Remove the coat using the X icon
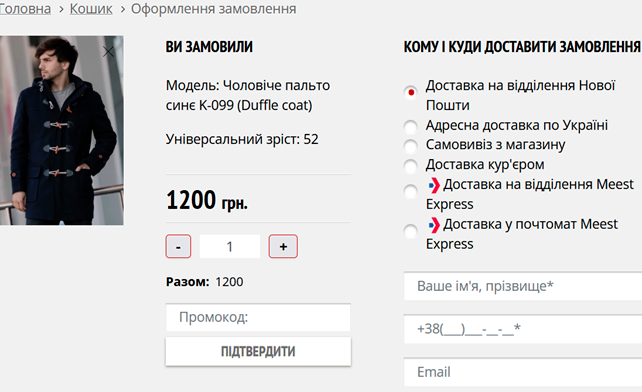This screenshot has height=392, width=642. 109,52
